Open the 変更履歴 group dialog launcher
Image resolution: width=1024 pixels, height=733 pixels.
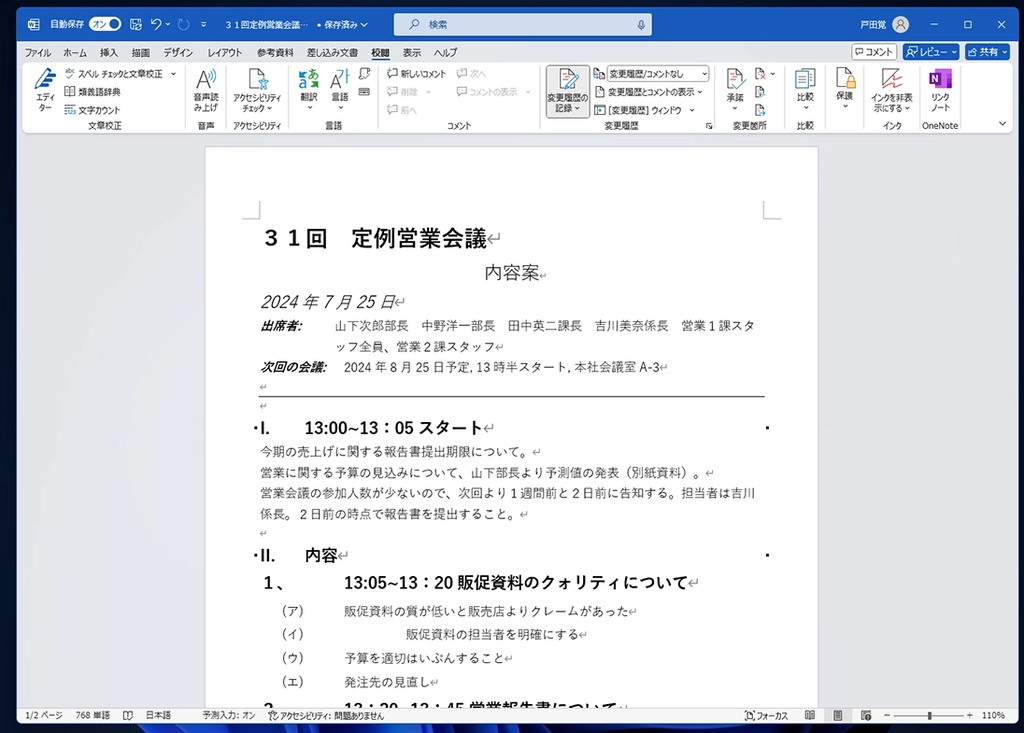pyautogui.click(x=709, y=126)
